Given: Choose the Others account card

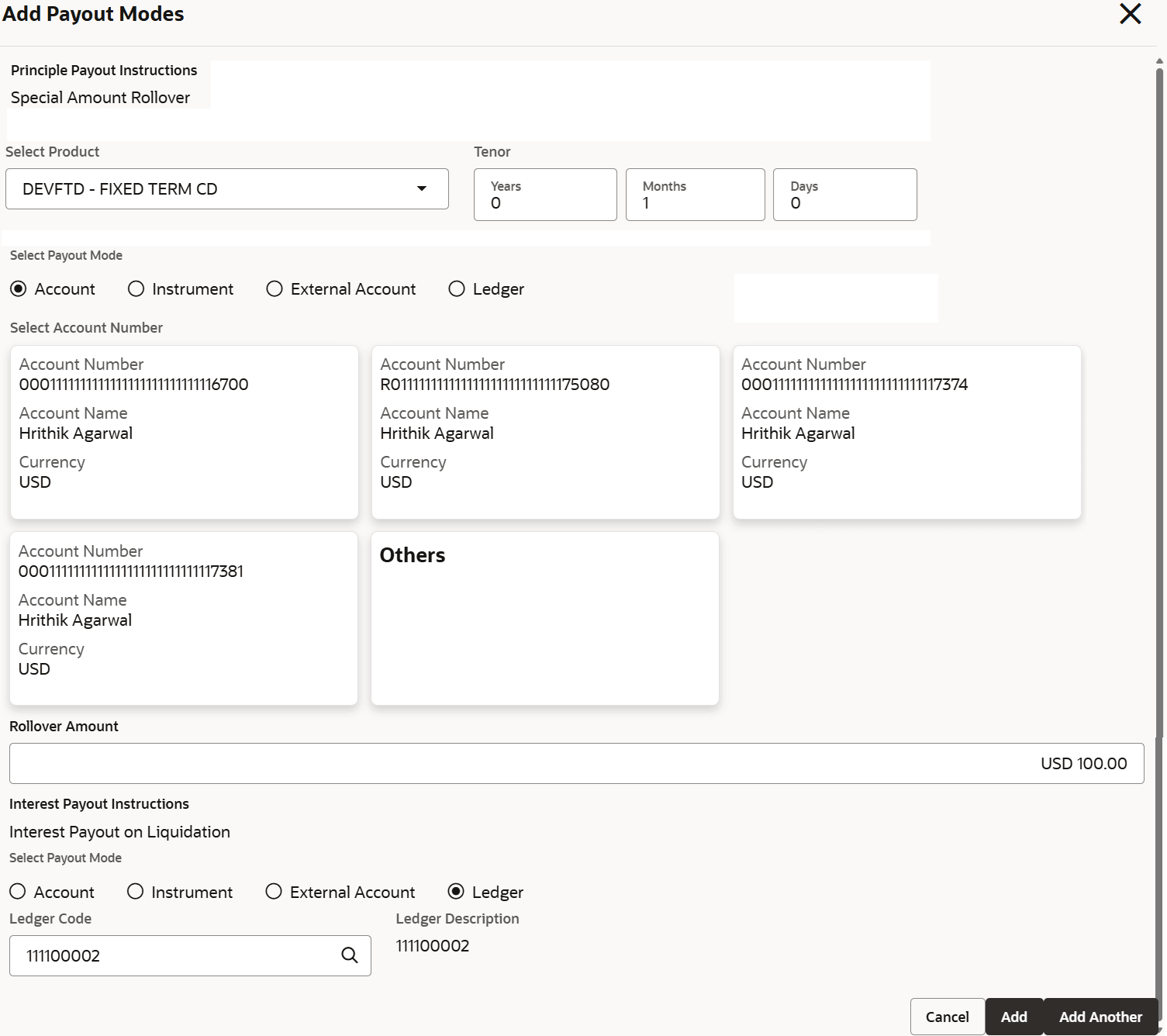Looking at the screenshot, I should [x=545, y=618].
